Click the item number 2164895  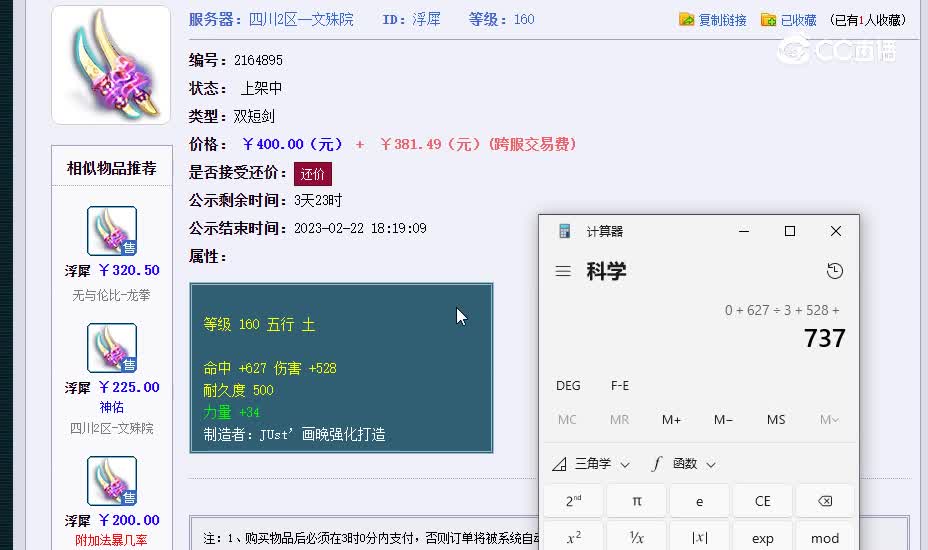[258, 60]
